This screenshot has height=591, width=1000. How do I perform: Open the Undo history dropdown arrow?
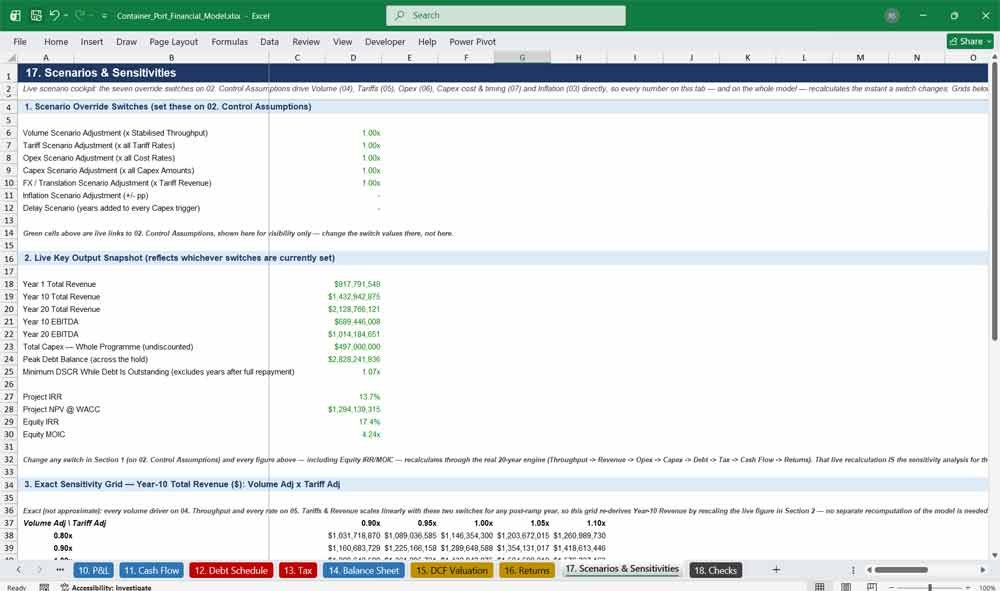point(66,15)
